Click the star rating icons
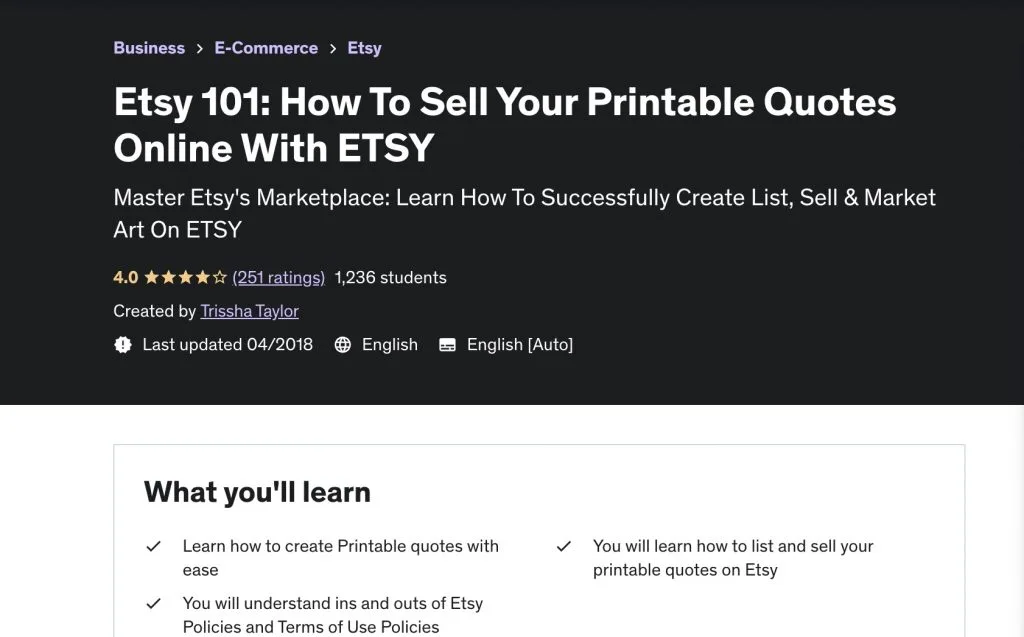 [185, 278]
